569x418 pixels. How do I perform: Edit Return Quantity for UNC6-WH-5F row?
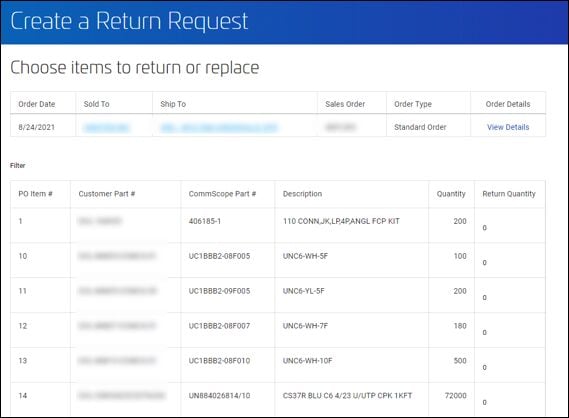484,263
